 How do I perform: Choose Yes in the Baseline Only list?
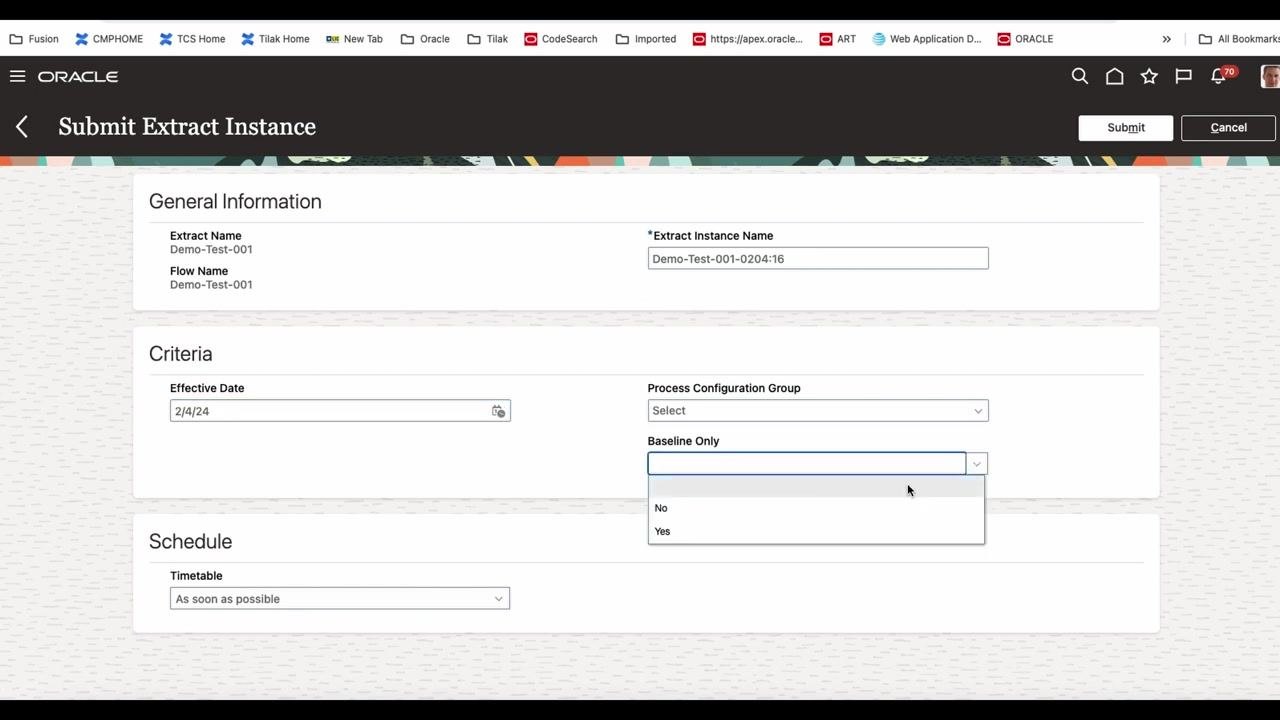pyautogui.click(x=816, y=531)
